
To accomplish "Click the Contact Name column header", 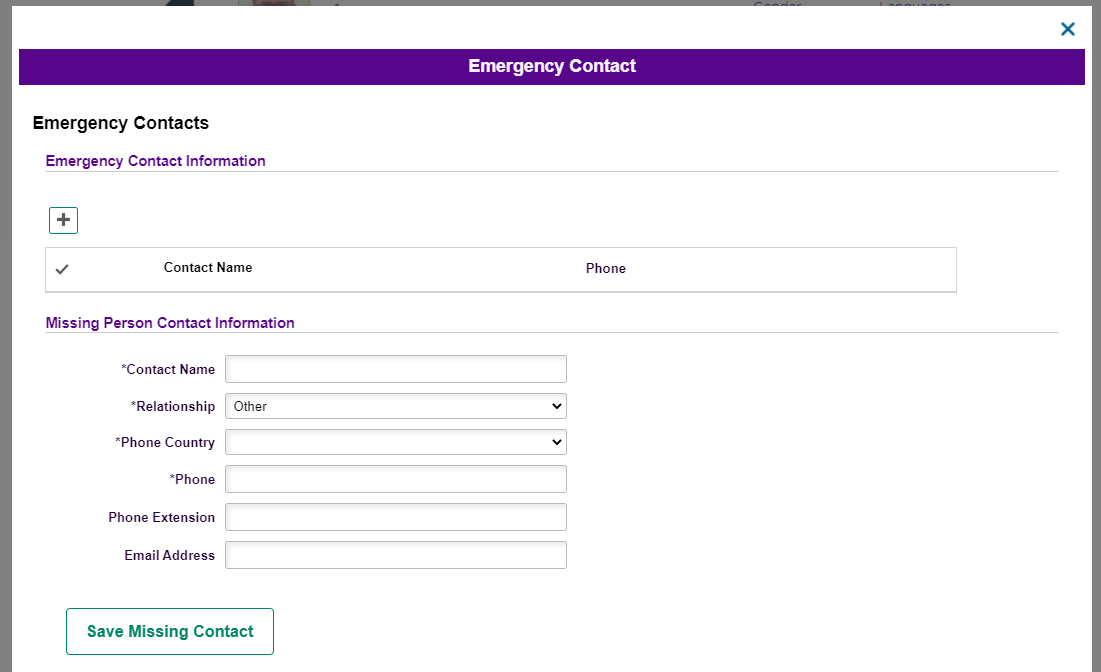I will [208, 268].
